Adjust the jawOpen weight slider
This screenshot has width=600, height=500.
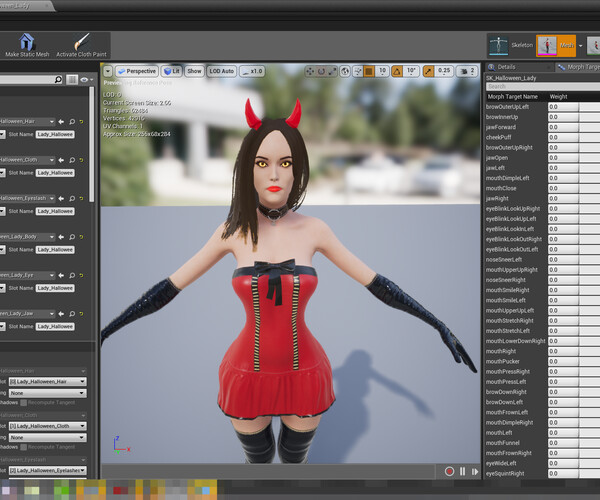(574, 158)
